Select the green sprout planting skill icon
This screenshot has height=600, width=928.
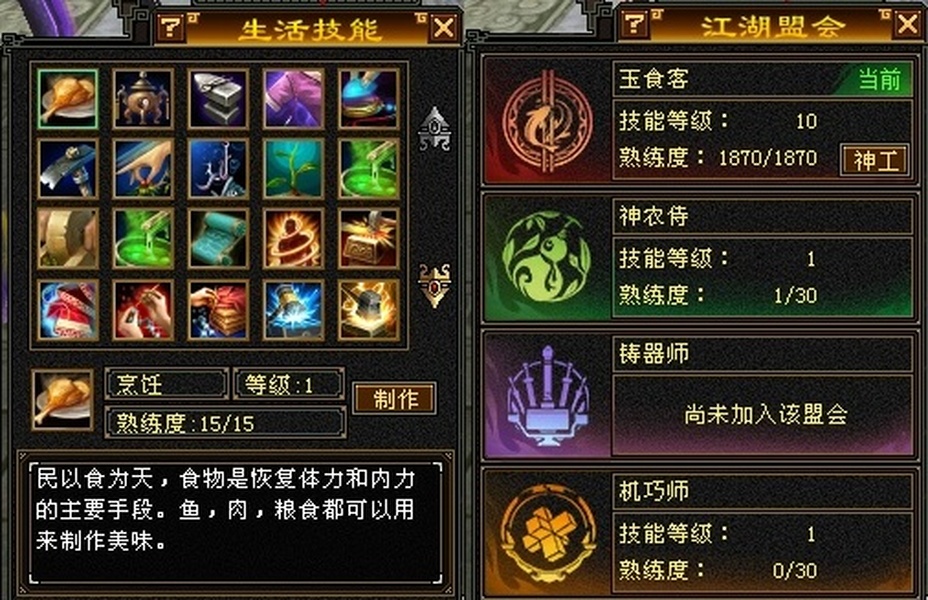[x=294, y=169]
